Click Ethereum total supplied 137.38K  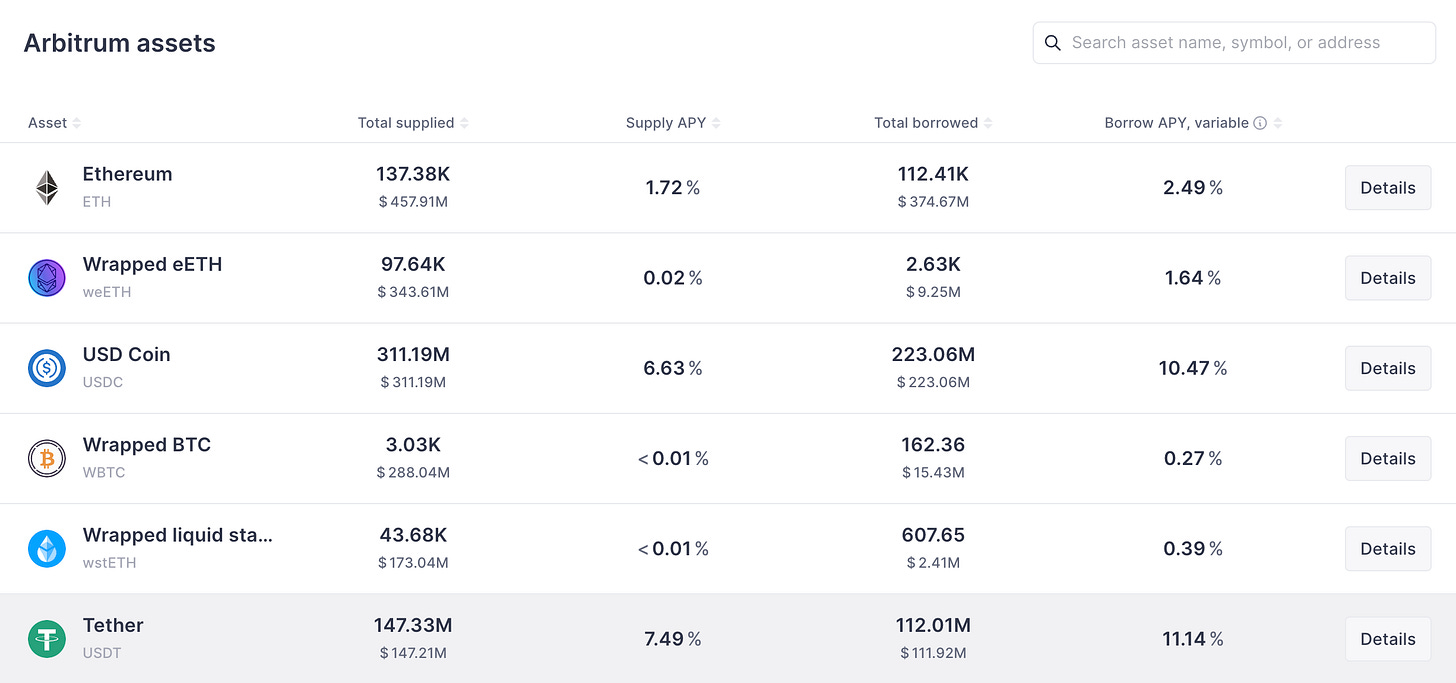pyautogui.click(x=413, y=174)
